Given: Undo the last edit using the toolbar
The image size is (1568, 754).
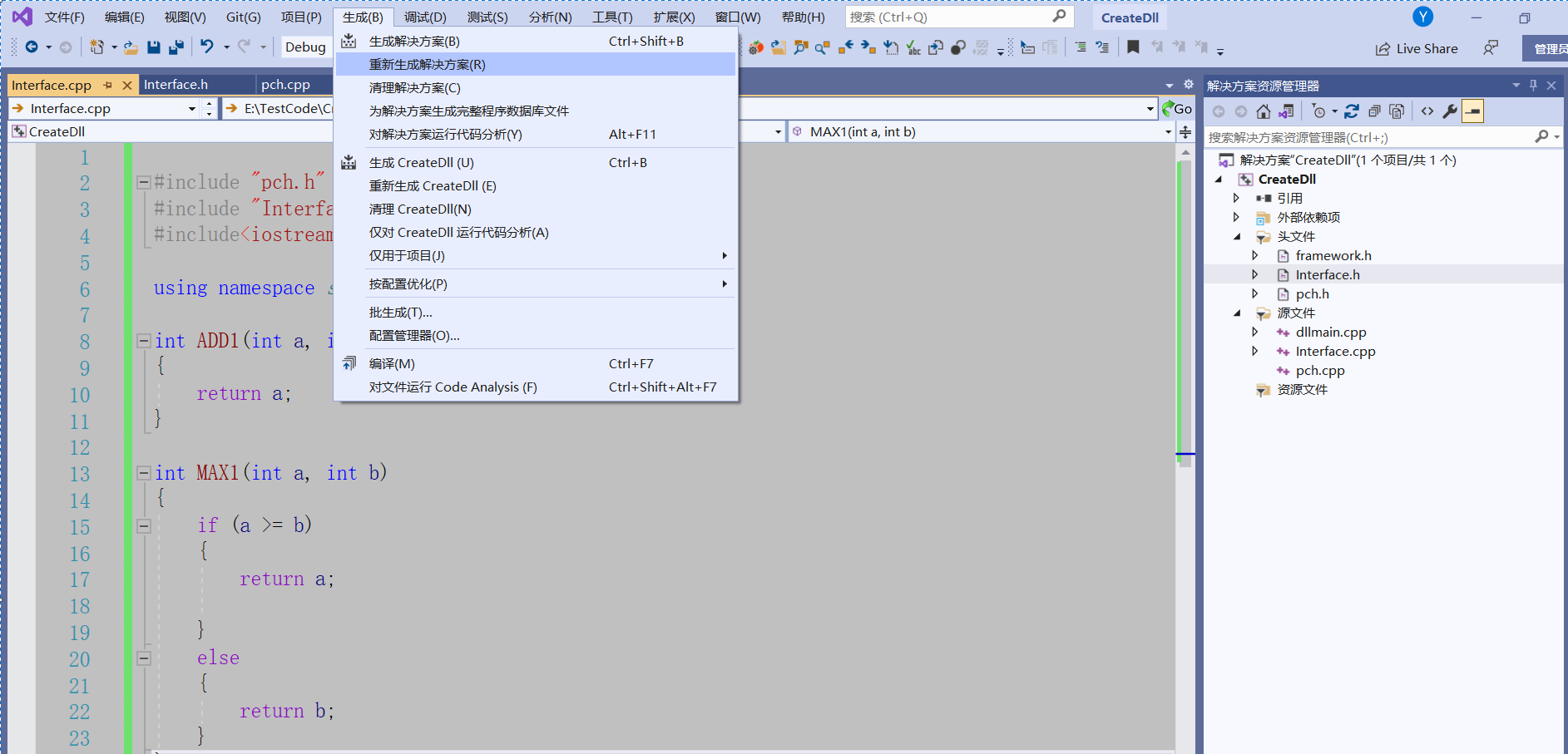Looking at the screenshot, I should coord(206,47).
